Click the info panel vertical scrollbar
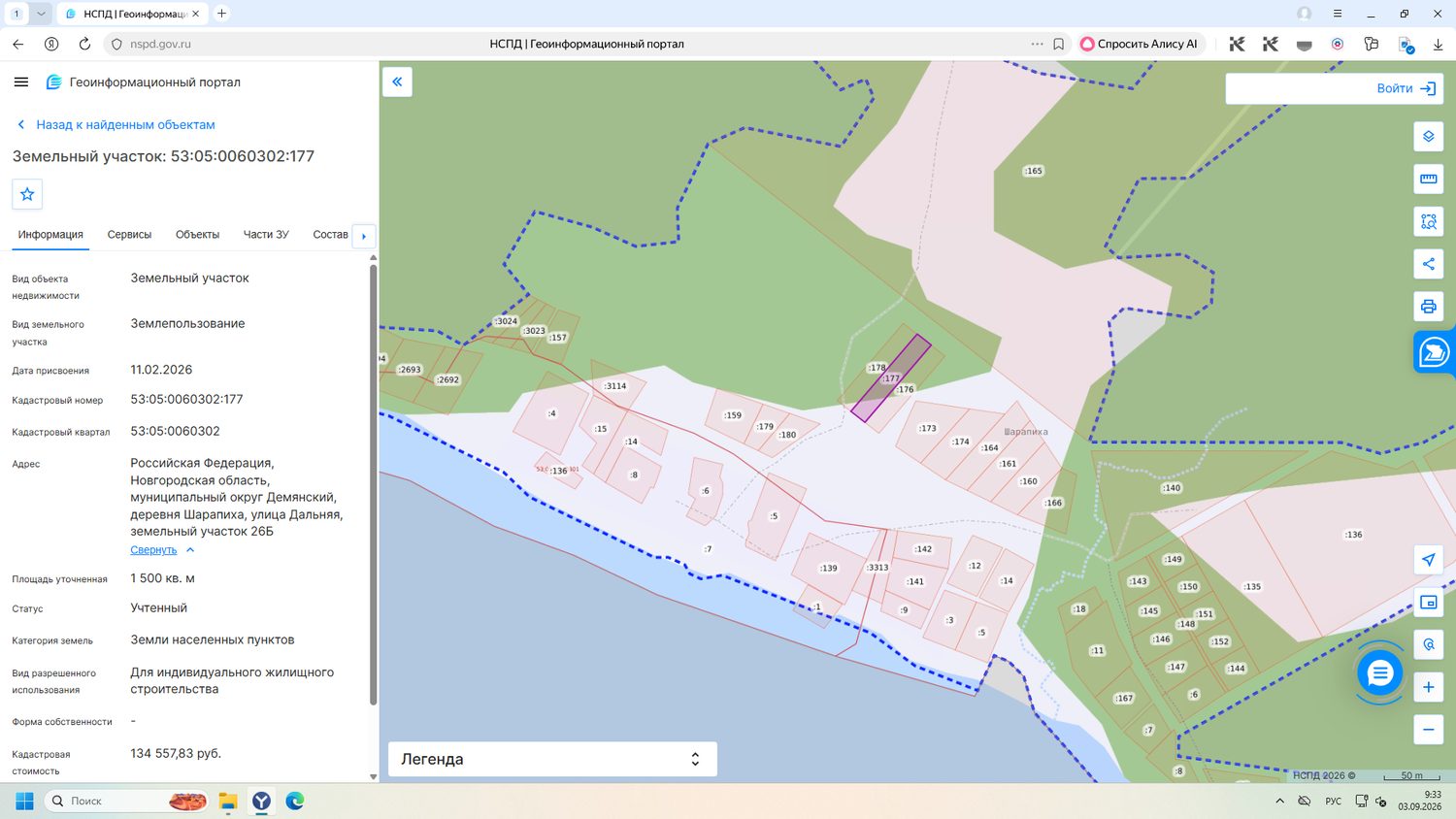Image resolution: width=1456 pixels, height=819 pixels. [x=373, y=485]
